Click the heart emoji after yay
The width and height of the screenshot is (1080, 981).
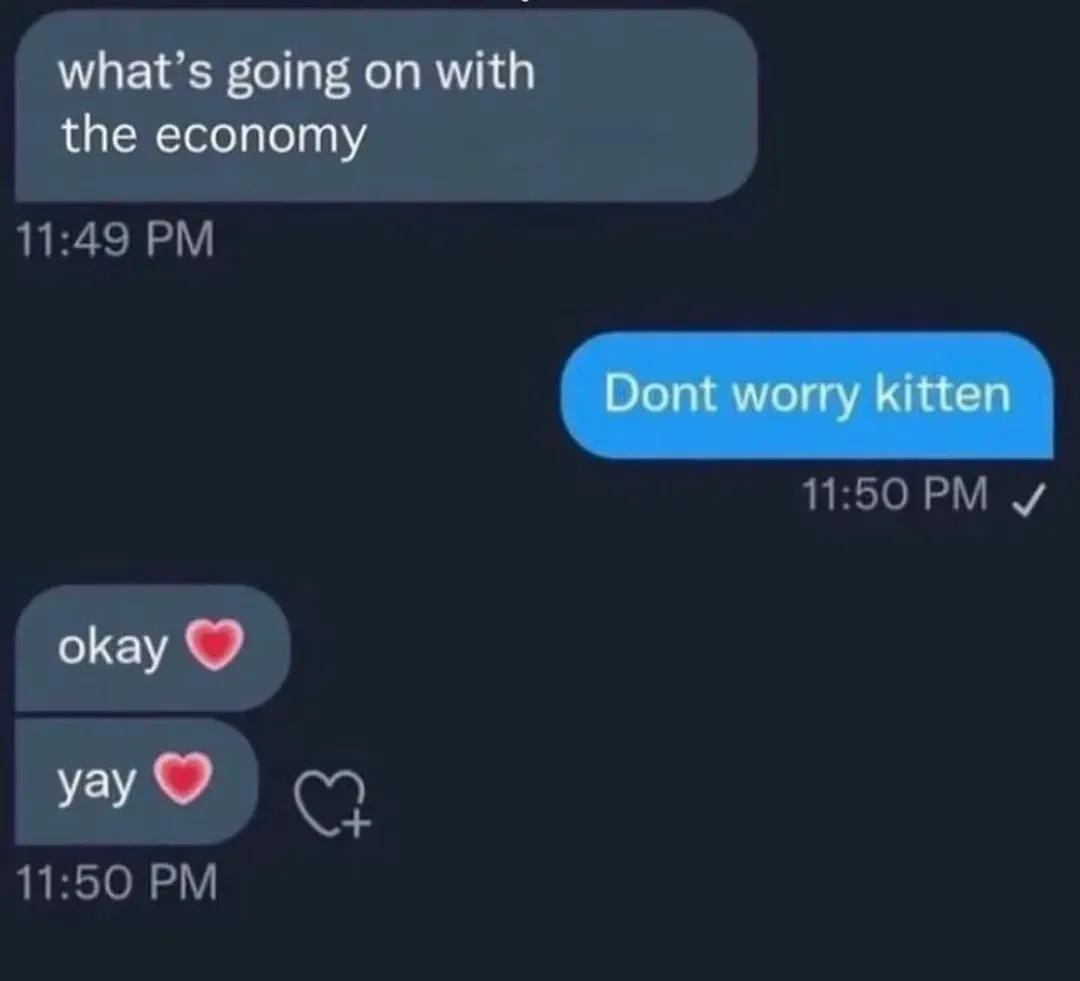(183, 778)
